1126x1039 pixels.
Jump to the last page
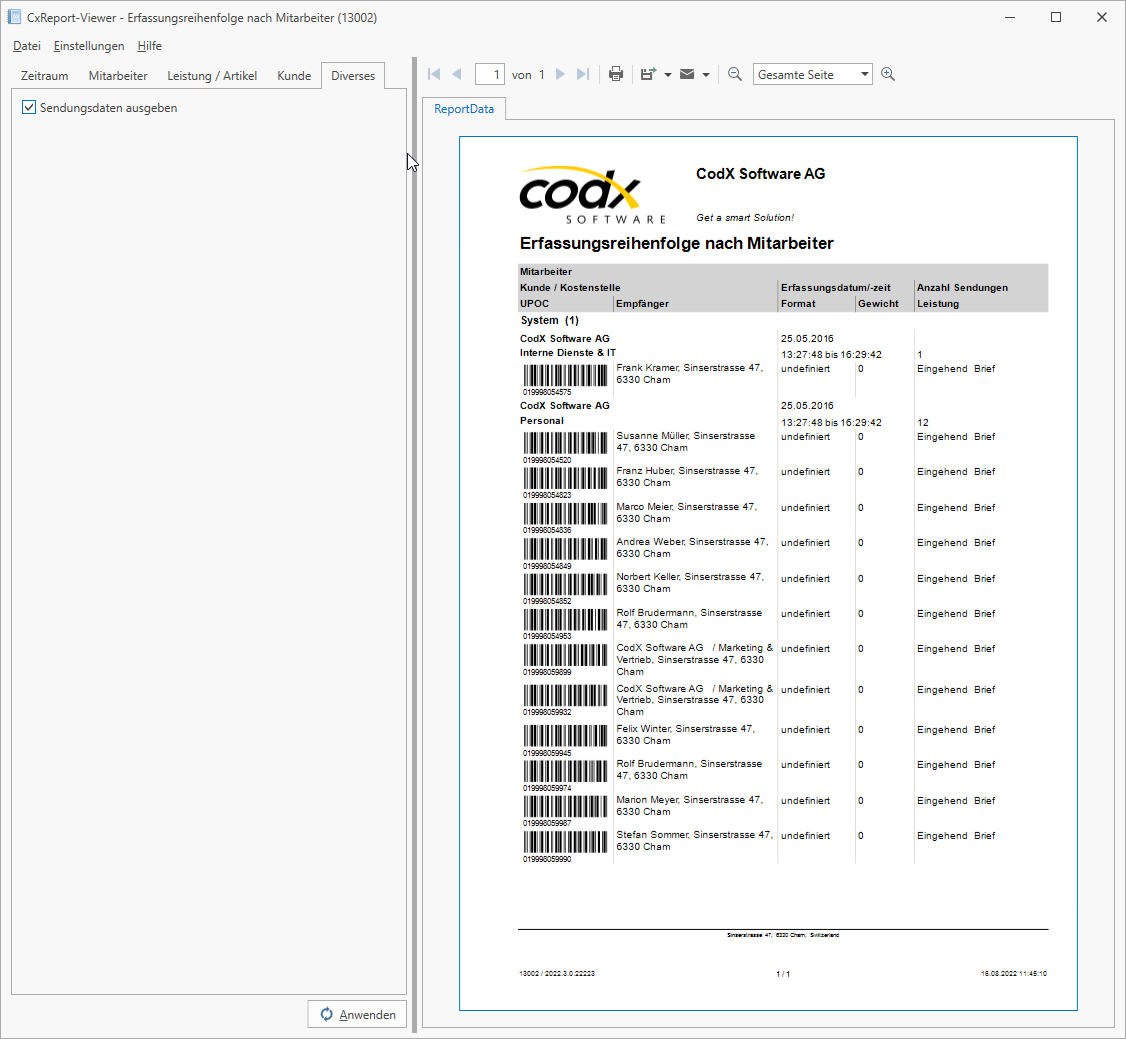click(583, 73)
